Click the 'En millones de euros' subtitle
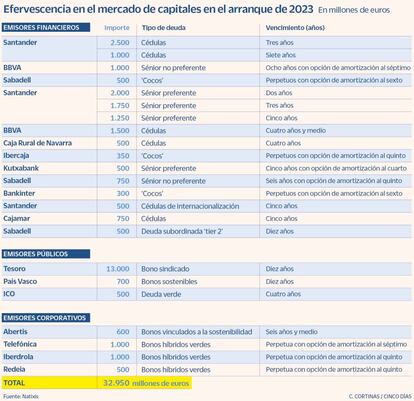The height and width of the screenshot is (401, 414). coord(354,10)
